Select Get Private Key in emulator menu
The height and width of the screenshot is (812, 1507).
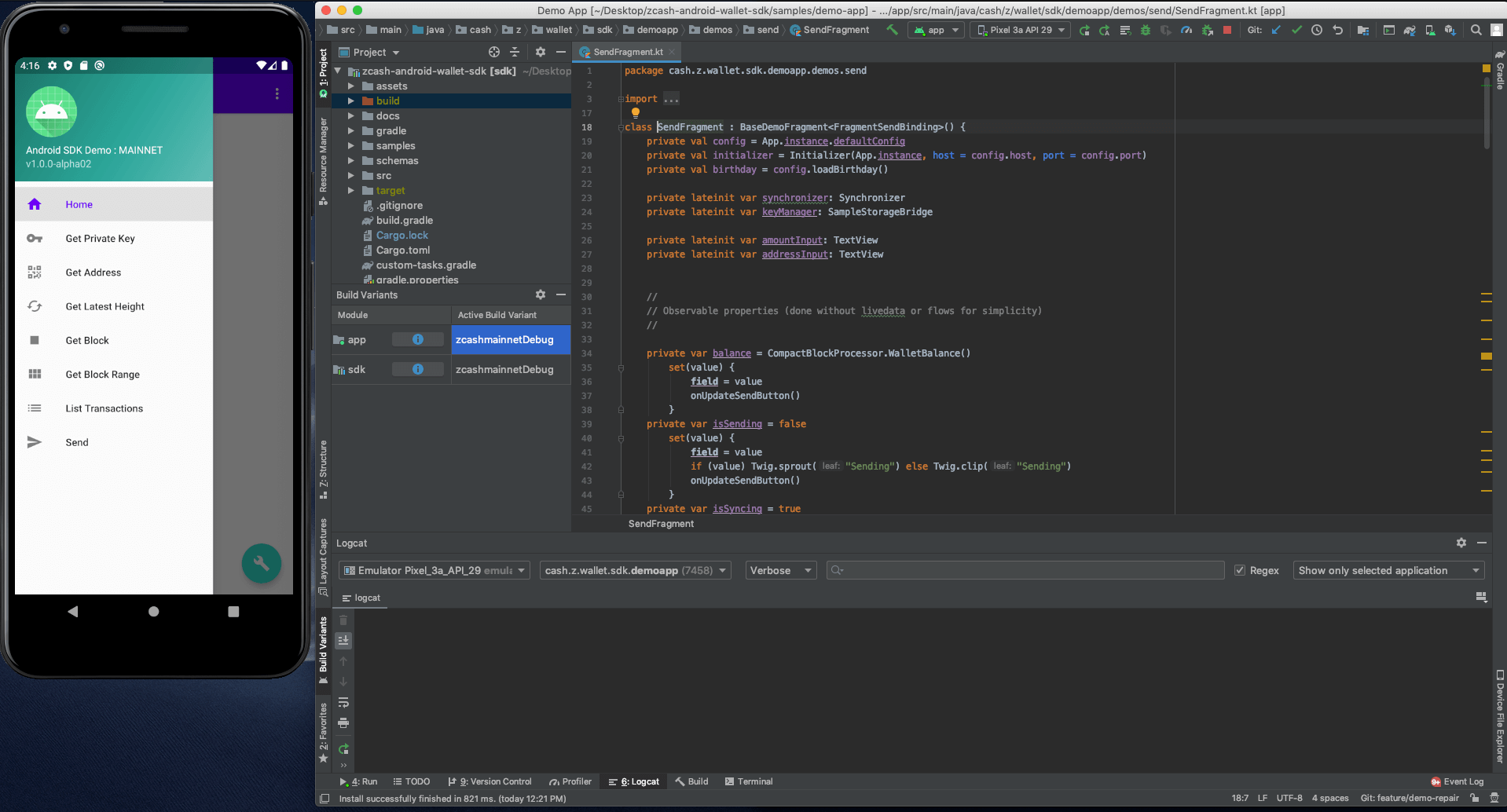(x=100, y=239)
